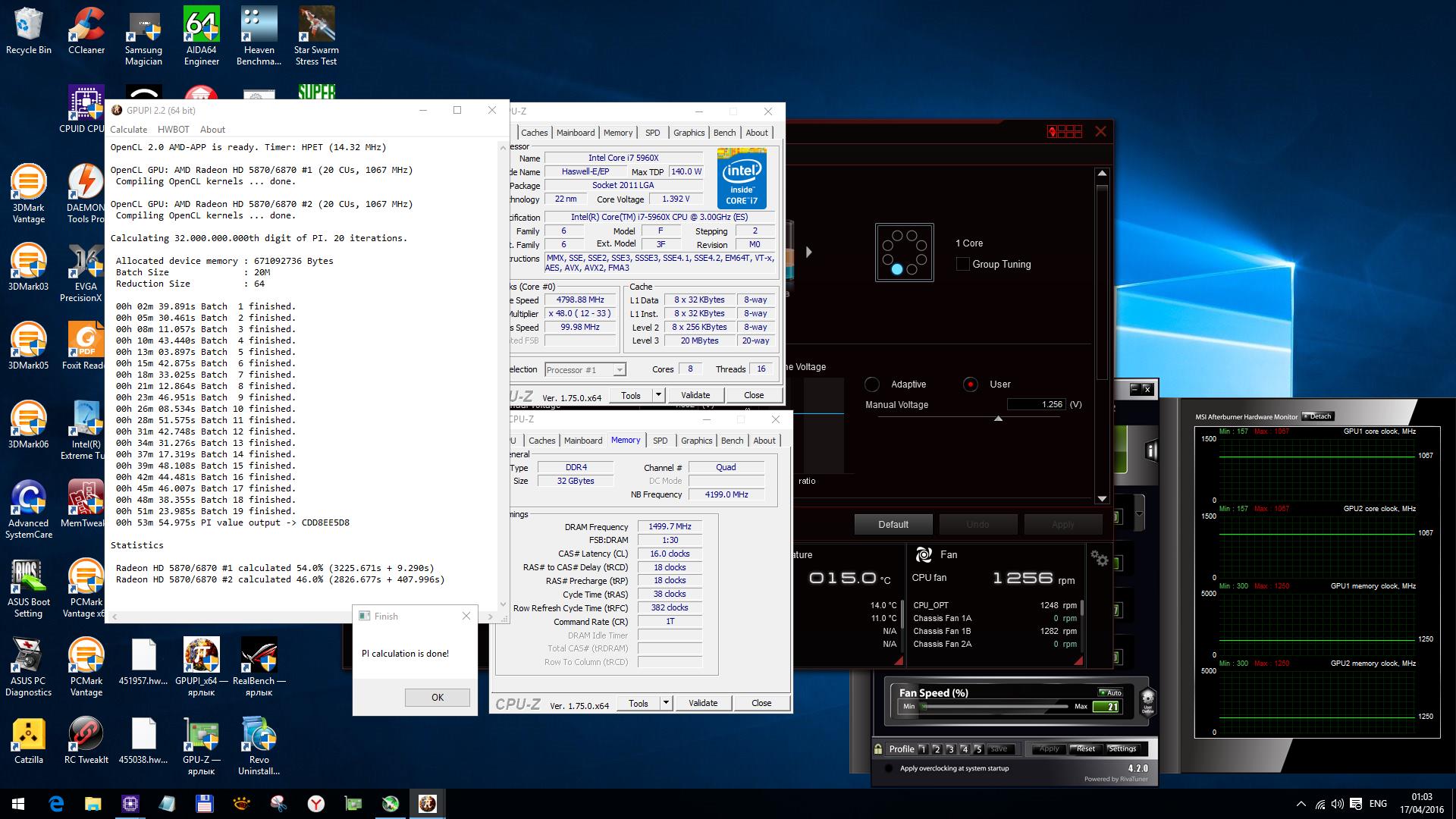Select User voltage radio option
The image size is (1456, 819).
970,384
